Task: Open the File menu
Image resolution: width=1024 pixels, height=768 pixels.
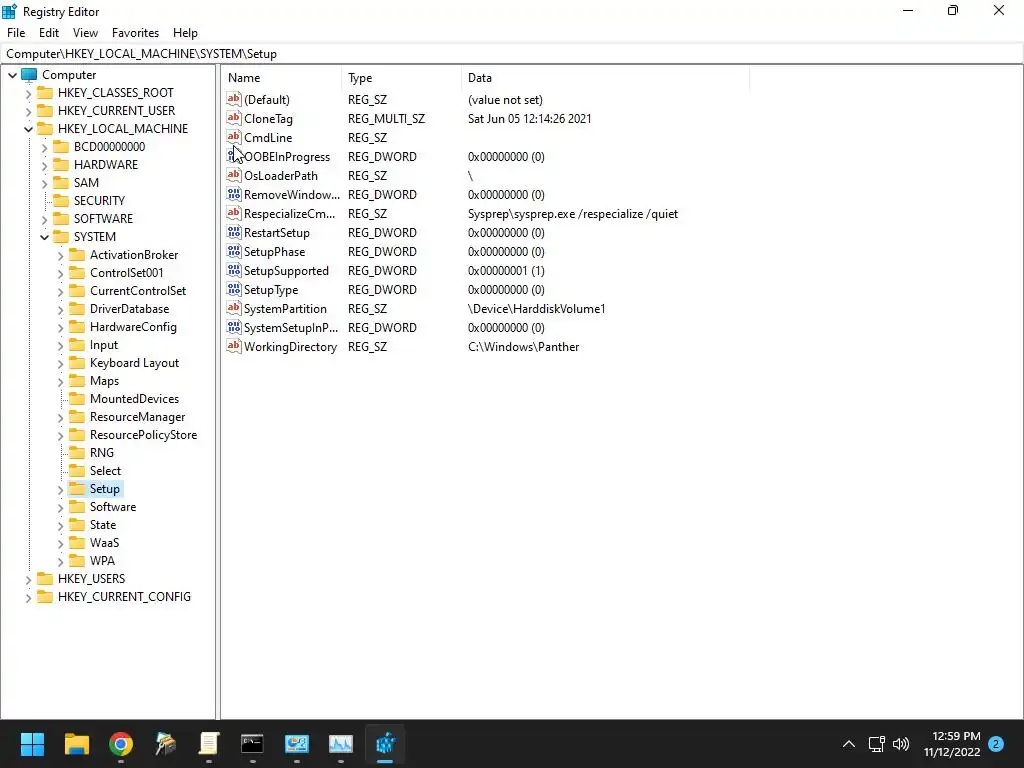Action: 16,33
